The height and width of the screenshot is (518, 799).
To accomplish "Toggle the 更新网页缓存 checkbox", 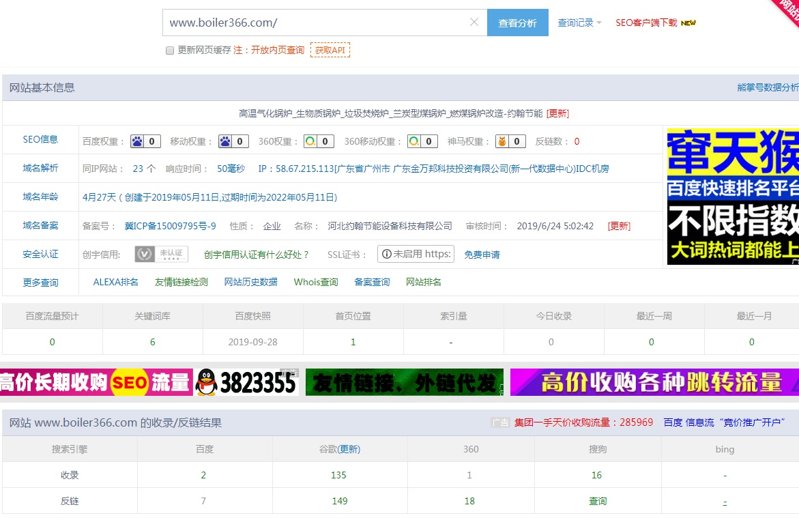I will (170, 50).
